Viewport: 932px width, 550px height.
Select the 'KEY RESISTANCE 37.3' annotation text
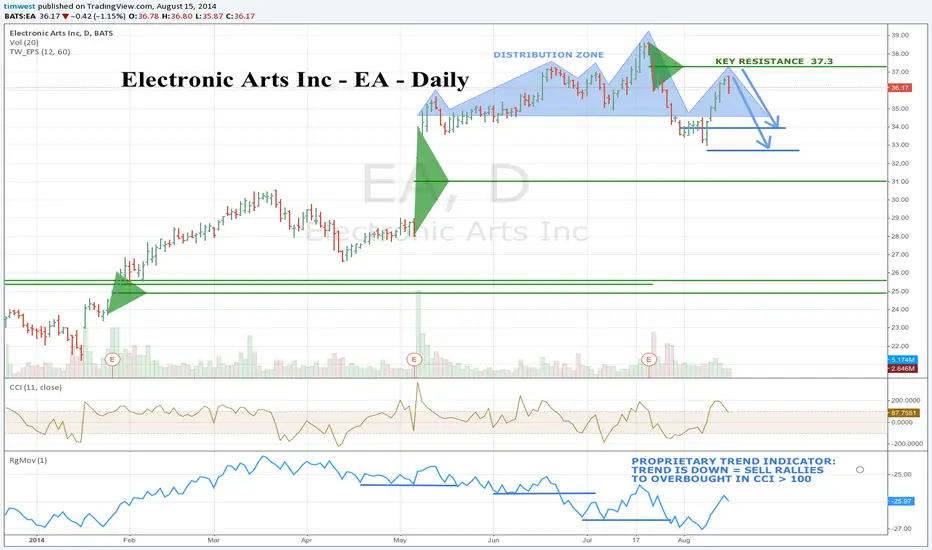click(x=774, y=61)
